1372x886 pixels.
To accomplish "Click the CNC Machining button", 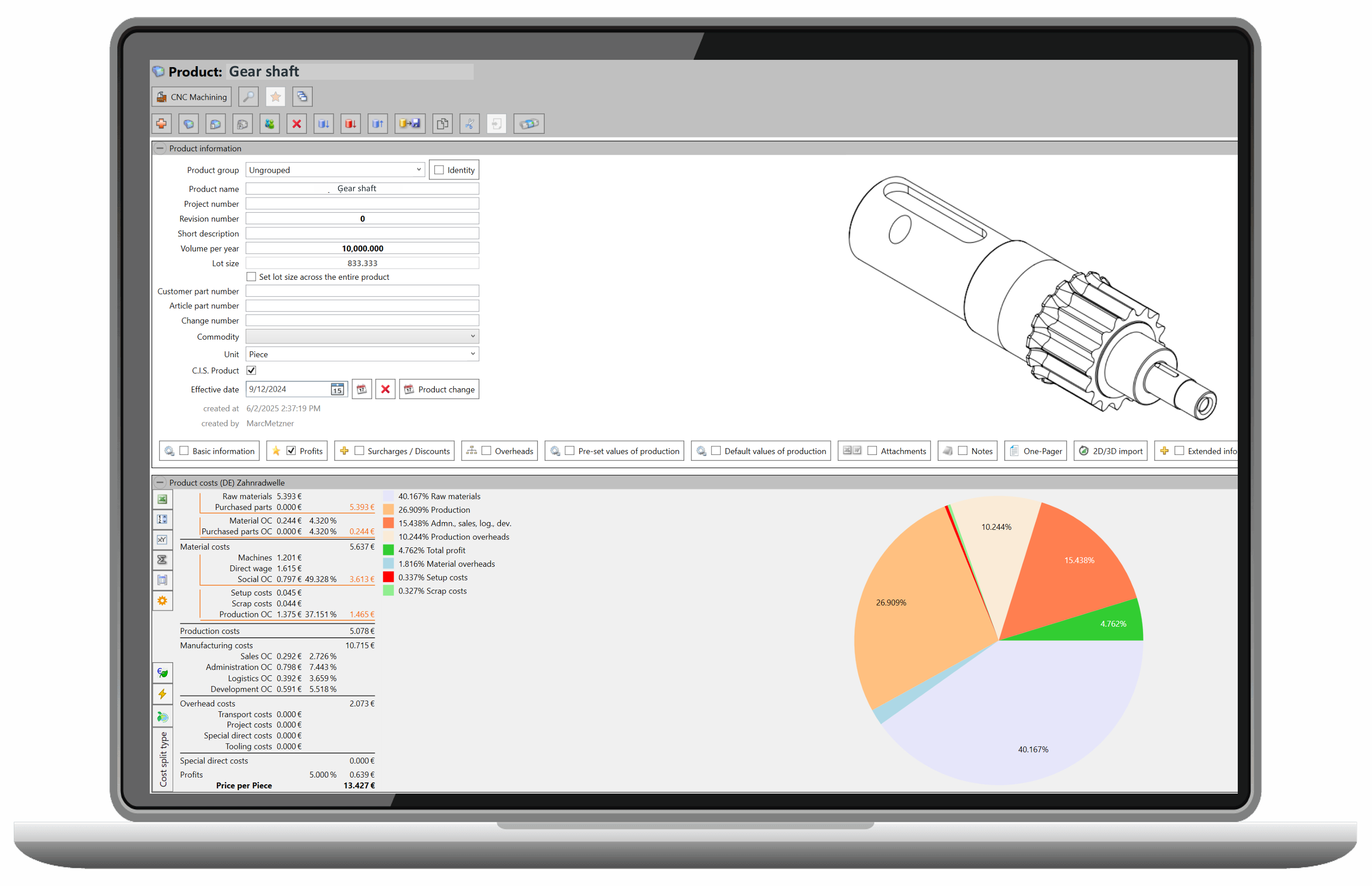I will tap(192, 97).
